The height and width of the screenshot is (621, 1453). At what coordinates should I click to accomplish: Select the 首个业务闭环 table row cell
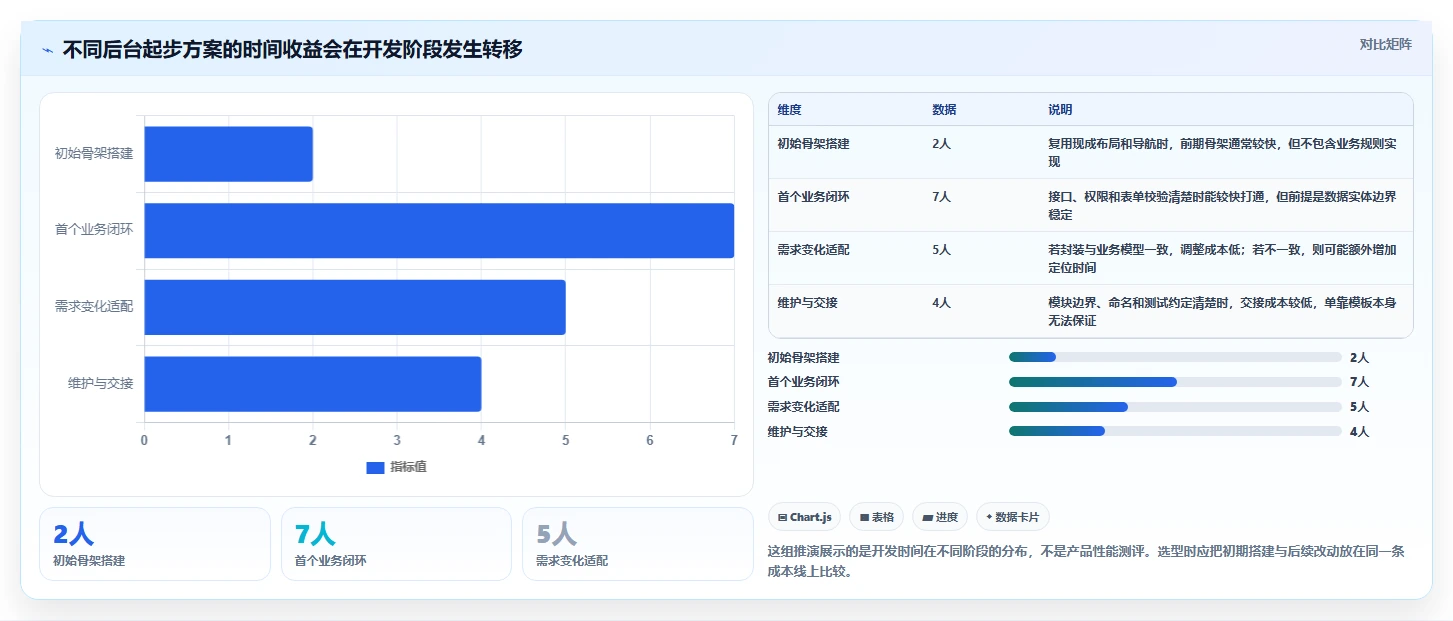coord(813,197)
